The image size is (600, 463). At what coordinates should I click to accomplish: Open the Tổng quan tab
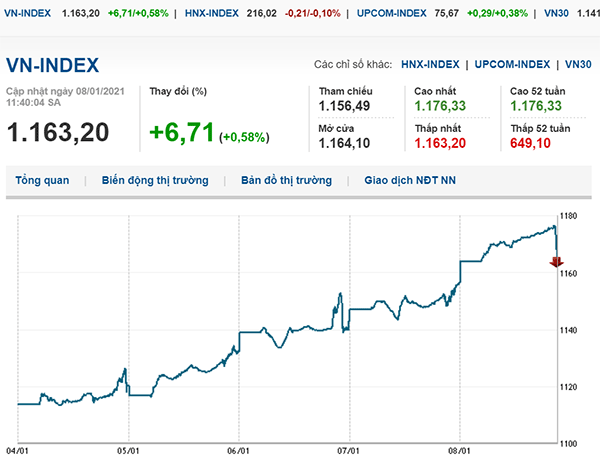pos(42,181)
